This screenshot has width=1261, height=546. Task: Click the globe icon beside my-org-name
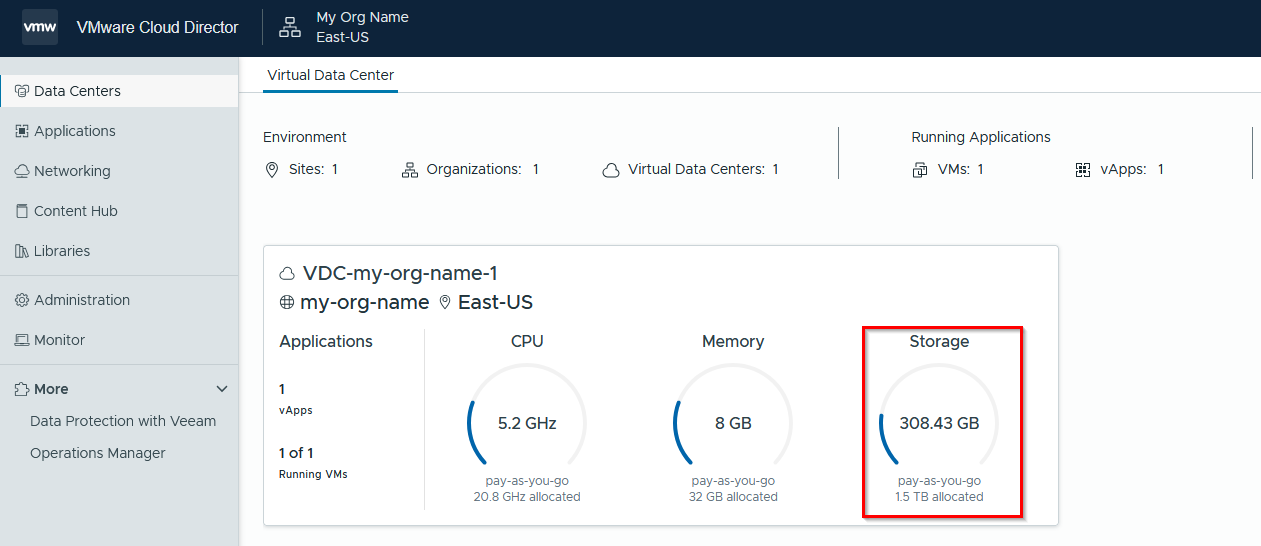(x=287, y=302)
